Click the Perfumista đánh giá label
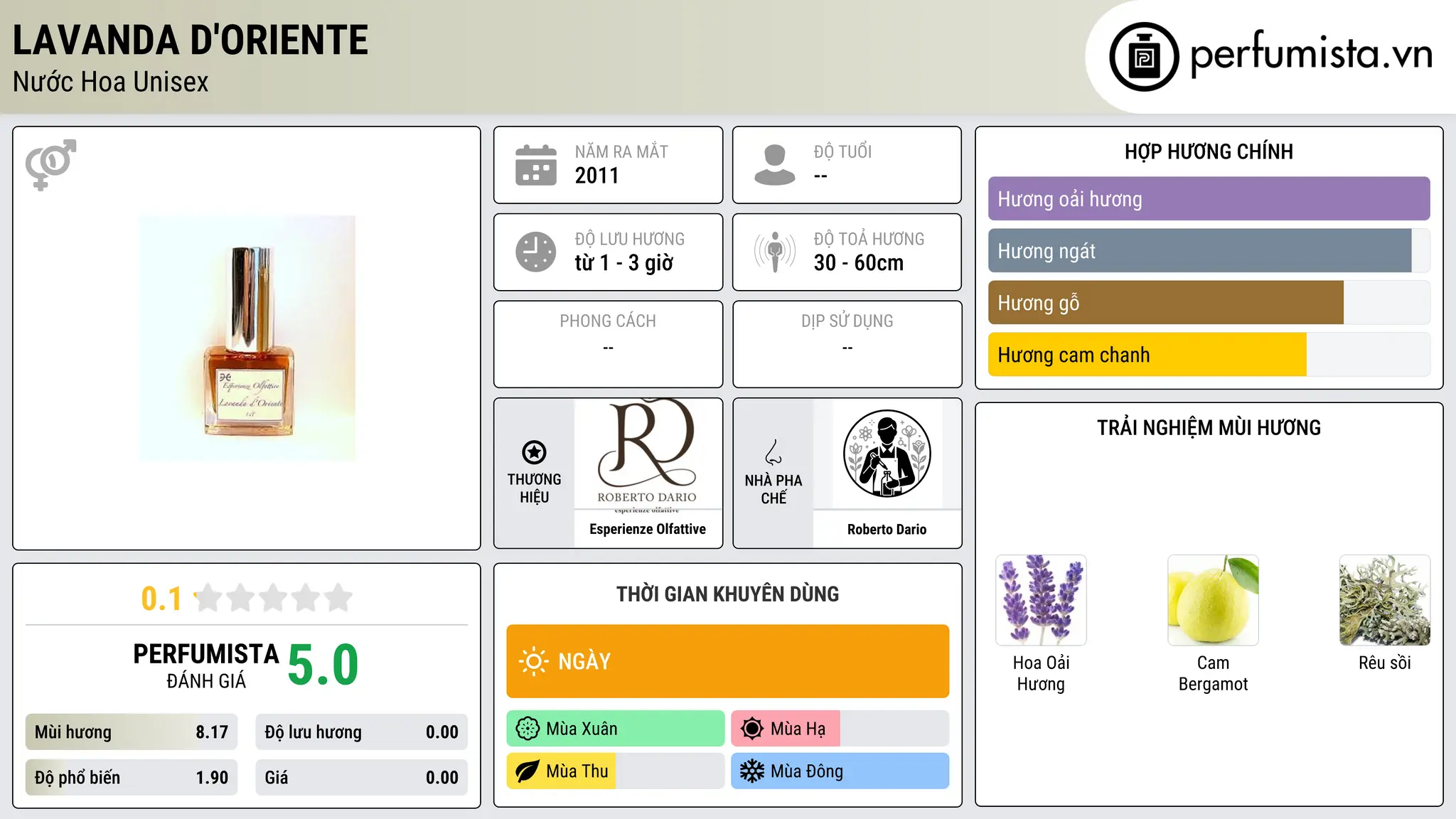The height and width of the screenshot is (819, 1456). pos(206,666)
